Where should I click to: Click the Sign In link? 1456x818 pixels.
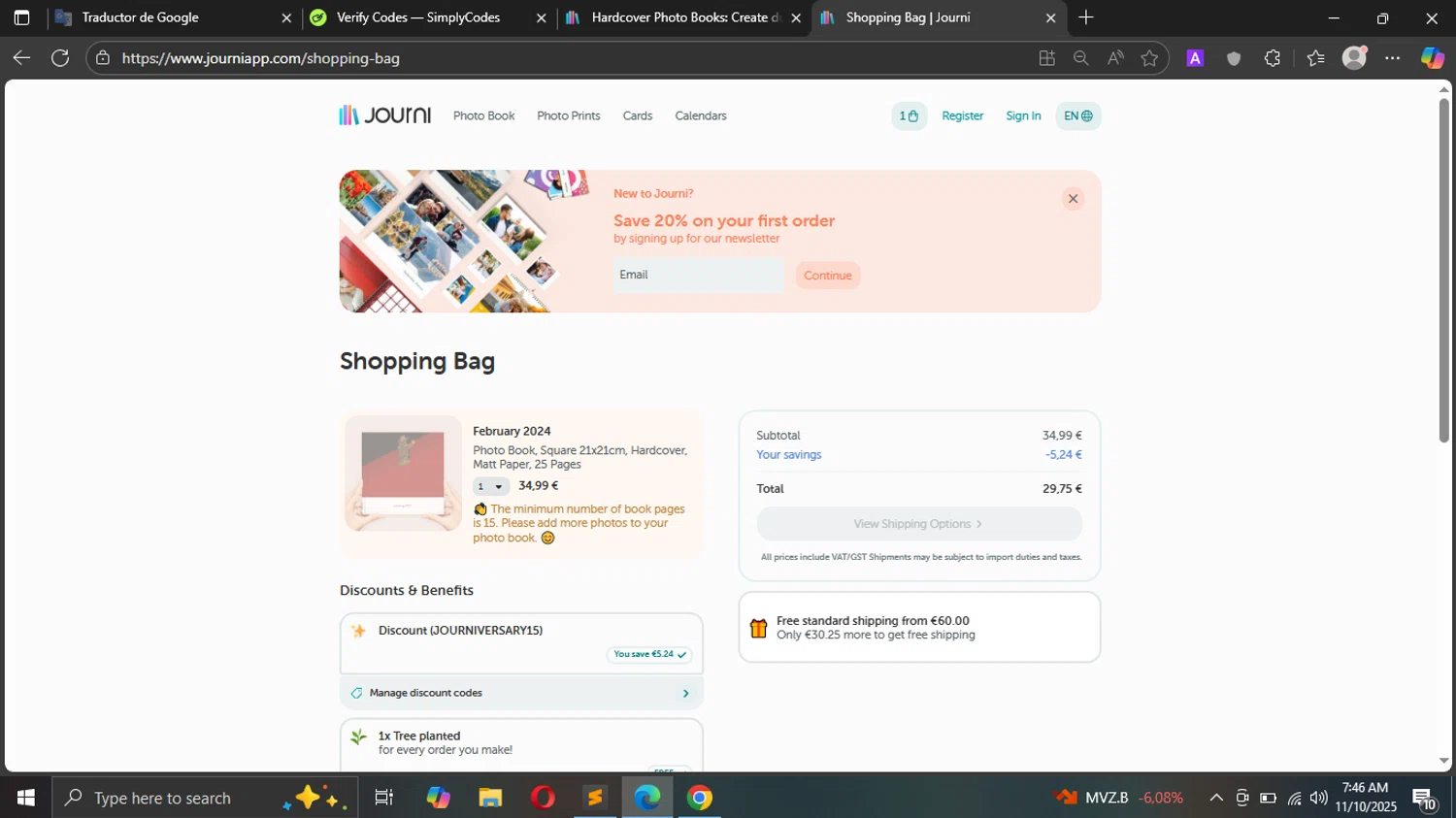click(1023, 115)
